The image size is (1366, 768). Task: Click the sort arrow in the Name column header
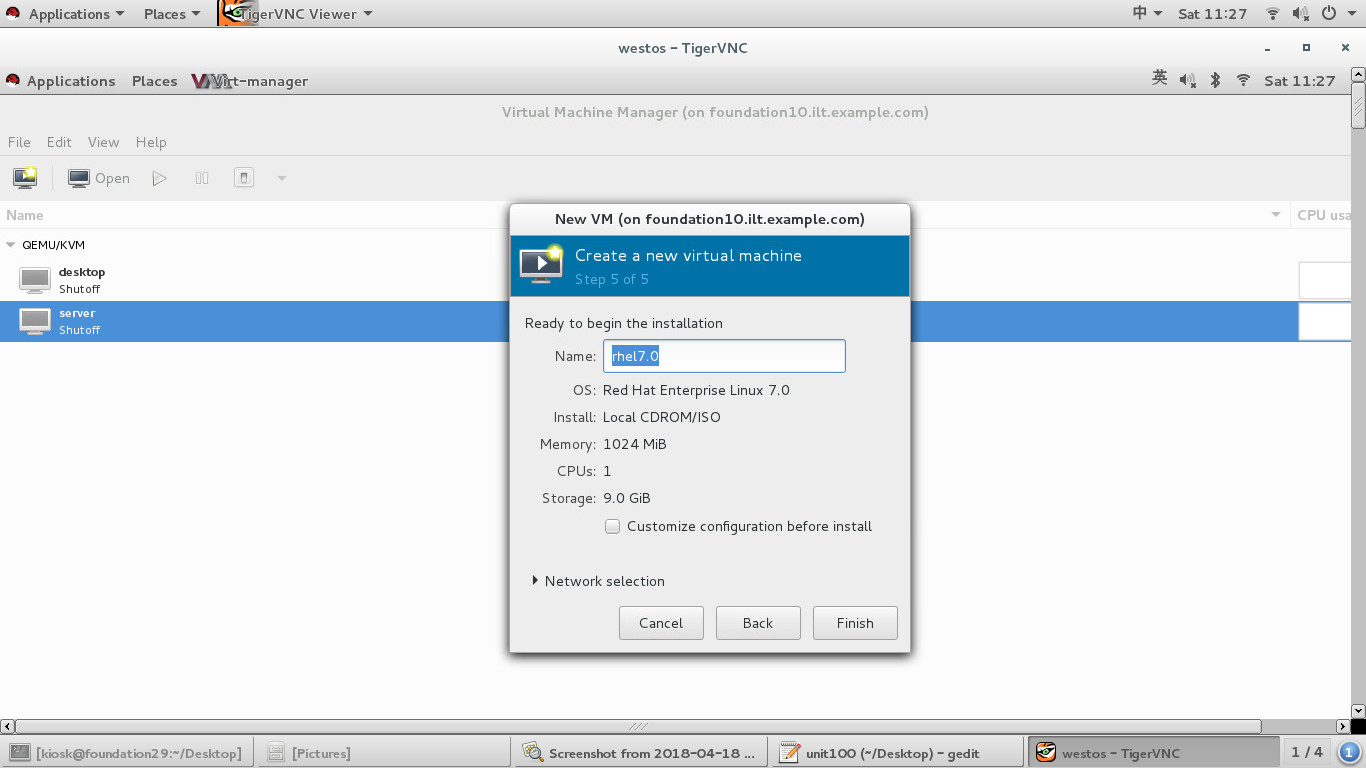pyautogui.click(x=1276, y=215)
